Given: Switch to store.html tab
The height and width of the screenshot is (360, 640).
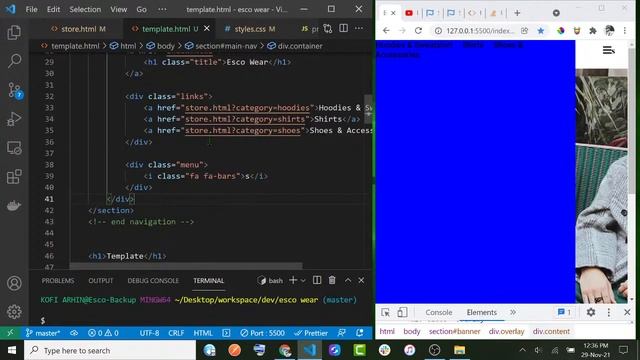Looking at the screenshot, I should click(78, 29).
